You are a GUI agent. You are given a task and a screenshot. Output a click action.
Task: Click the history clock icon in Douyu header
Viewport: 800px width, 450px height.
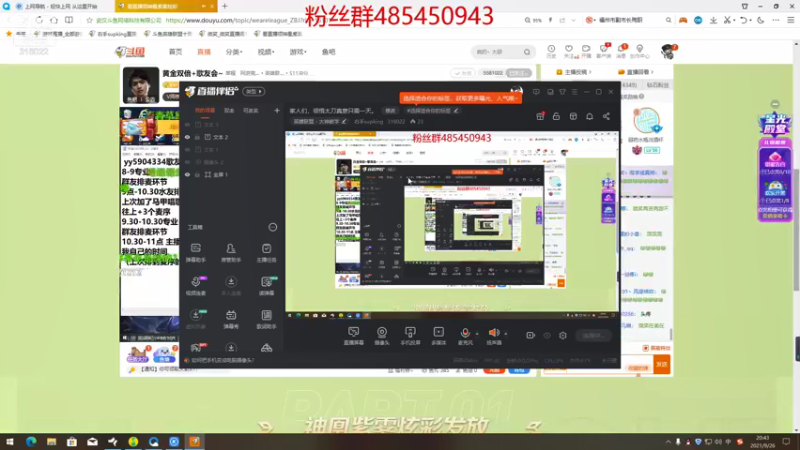[x=551, y=51]
